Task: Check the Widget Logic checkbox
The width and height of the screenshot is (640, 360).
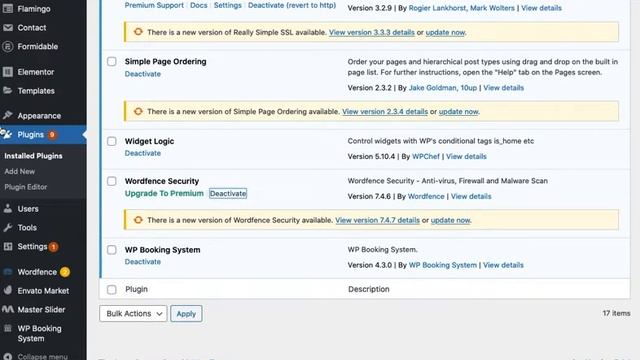Action: pyautogui.click(x=111, y=141)
